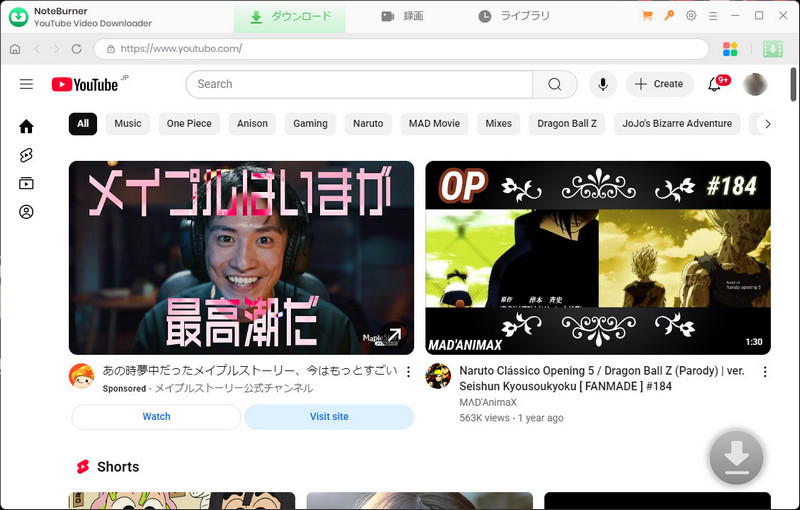Open the account avatar menu

coord(755,84)
